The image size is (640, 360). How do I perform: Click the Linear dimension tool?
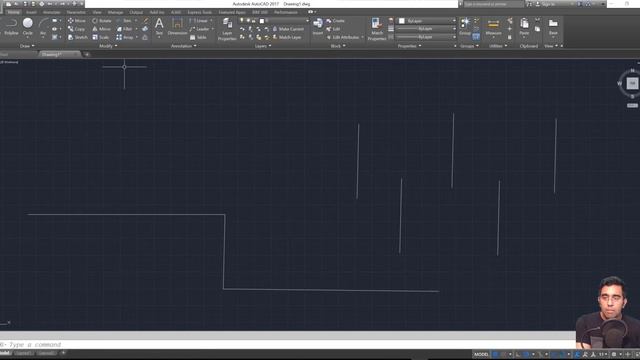click(199, 21)
